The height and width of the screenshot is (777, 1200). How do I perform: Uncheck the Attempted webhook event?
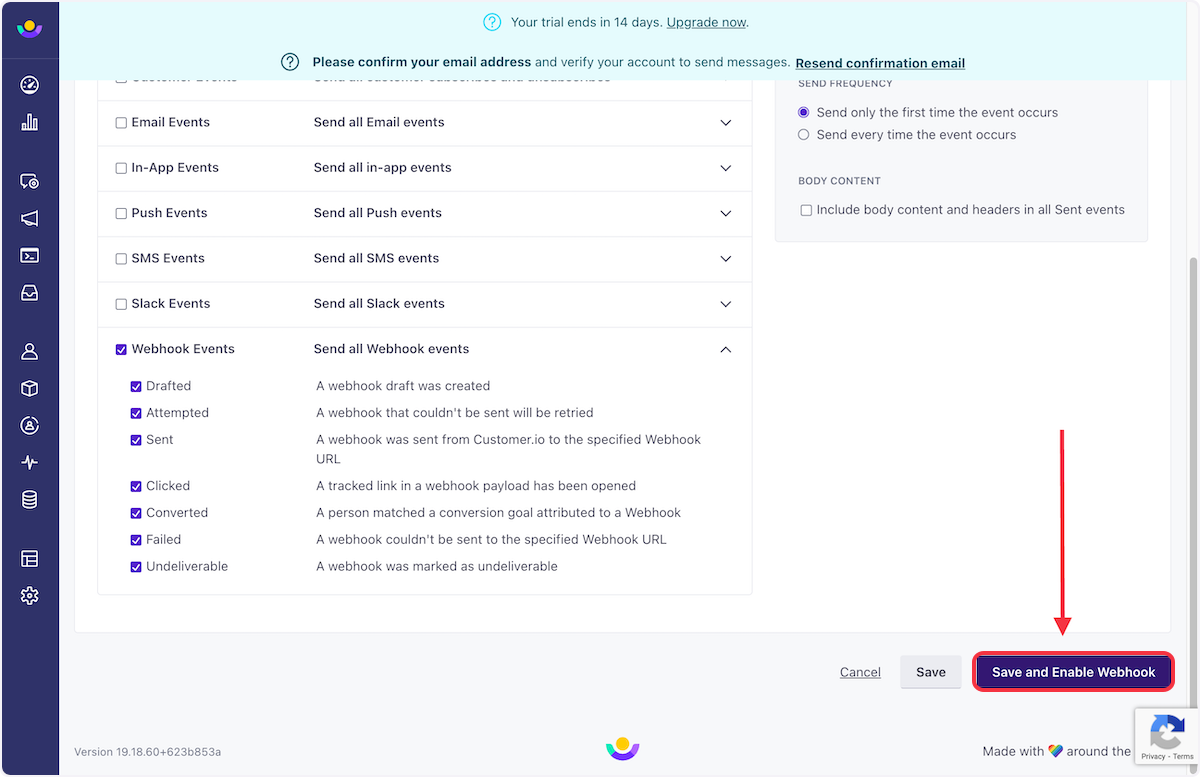136,413
